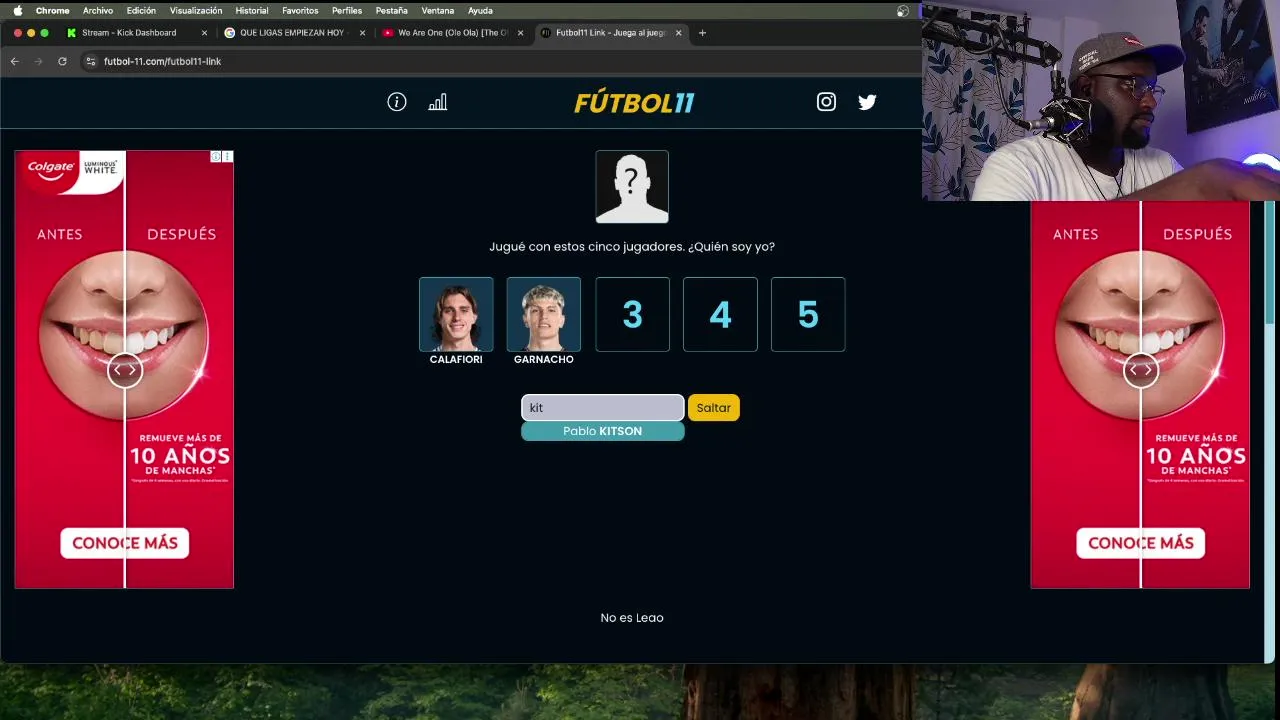This screenshot has width=1280, height=720.
Task: Click the right ad before/after slider handle
Action: click(x=1141, y=370)
